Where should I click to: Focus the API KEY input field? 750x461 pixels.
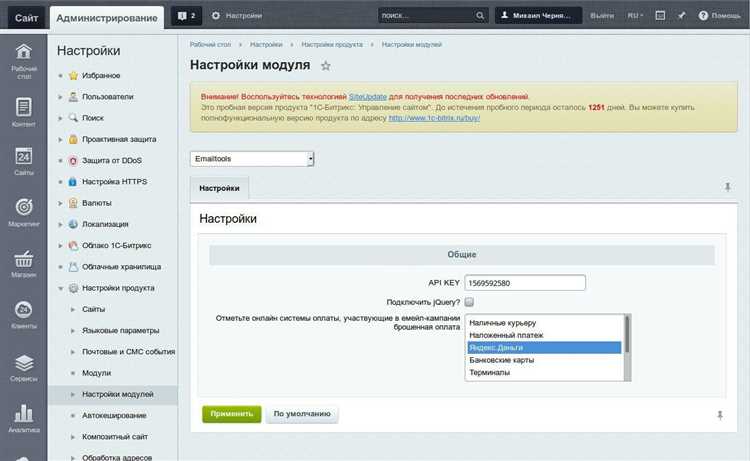[525, 283]
